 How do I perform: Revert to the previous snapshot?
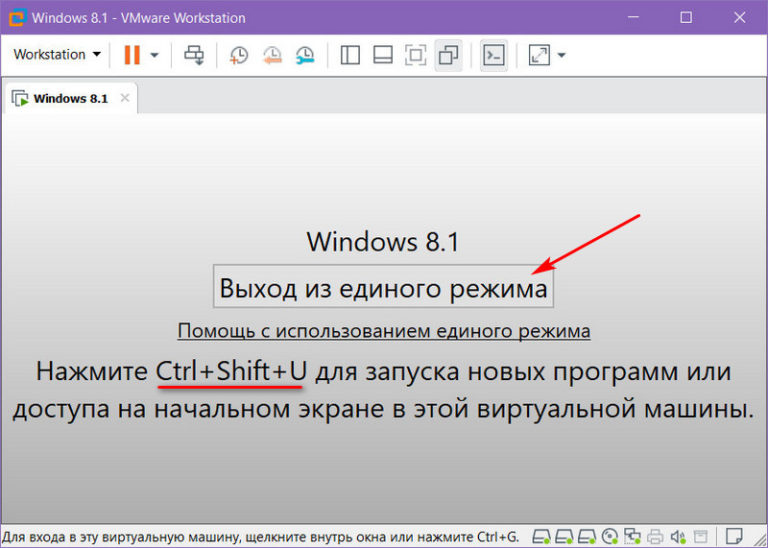[x=272, y=55]
